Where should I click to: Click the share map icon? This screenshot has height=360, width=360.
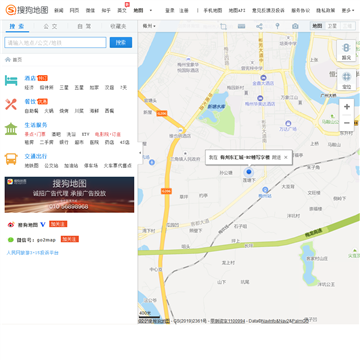259,26
